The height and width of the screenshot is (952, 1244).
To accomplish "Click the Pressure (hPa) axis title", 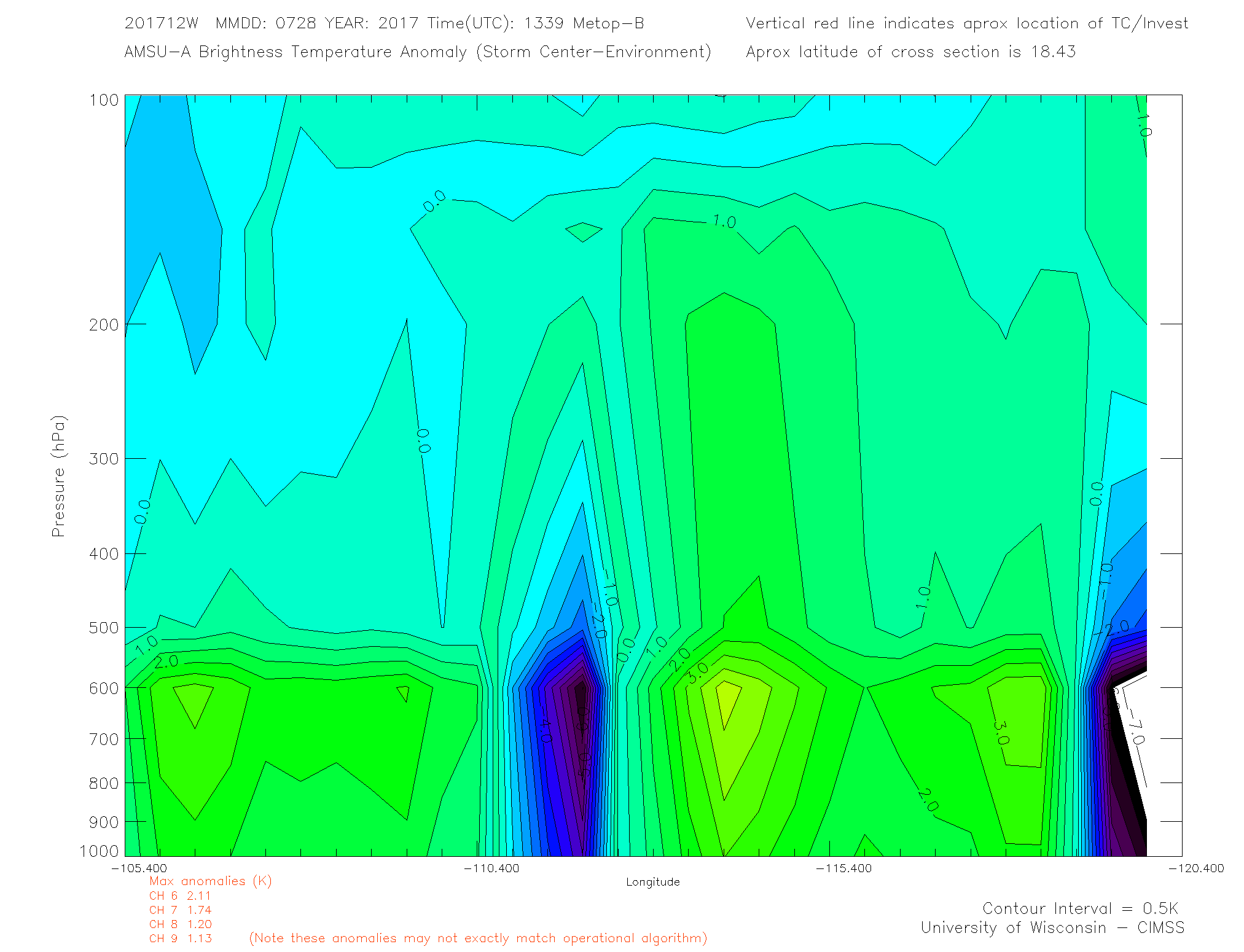I will point(58,477).
